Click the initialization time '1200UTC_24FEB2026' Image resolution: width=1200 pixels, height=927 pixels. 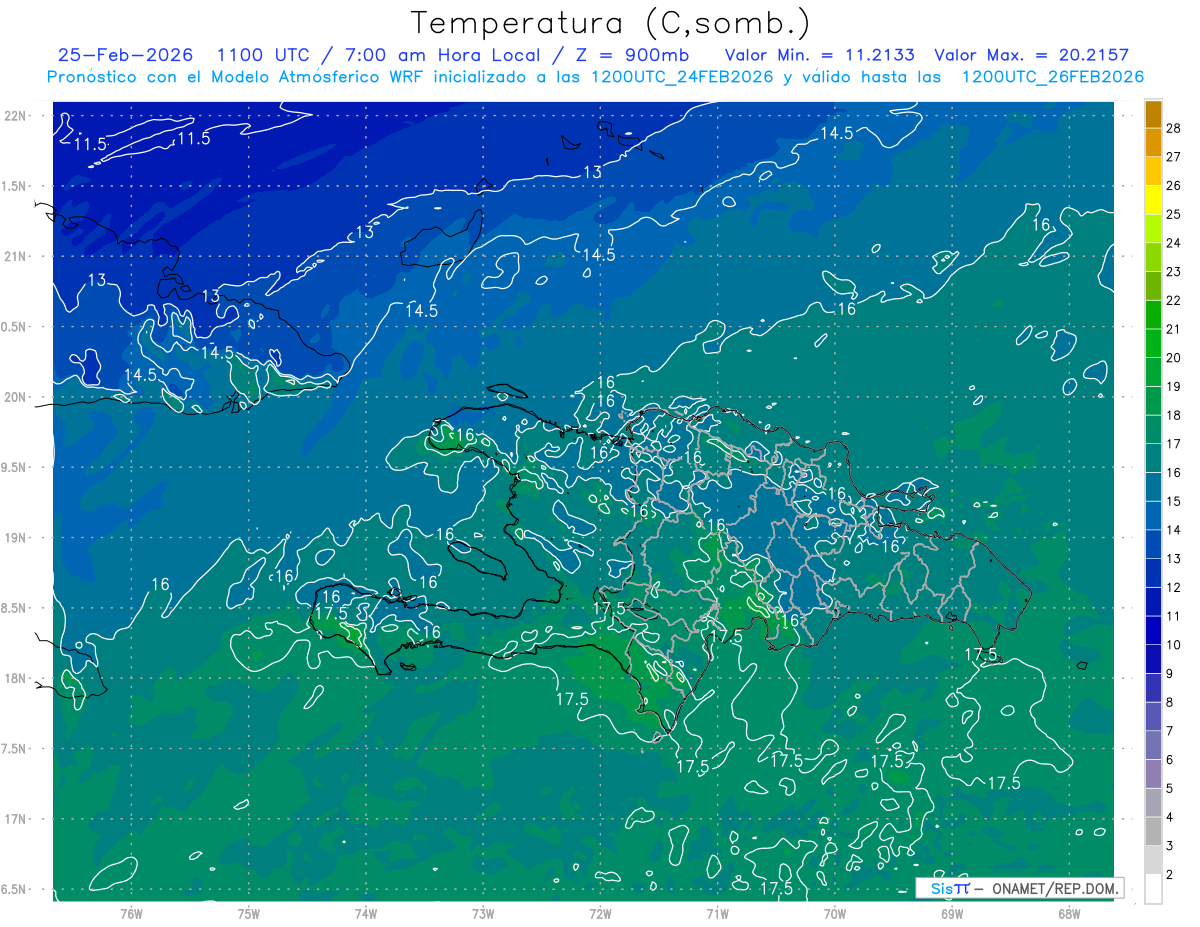pyautogui.click(x=682, y=77)
